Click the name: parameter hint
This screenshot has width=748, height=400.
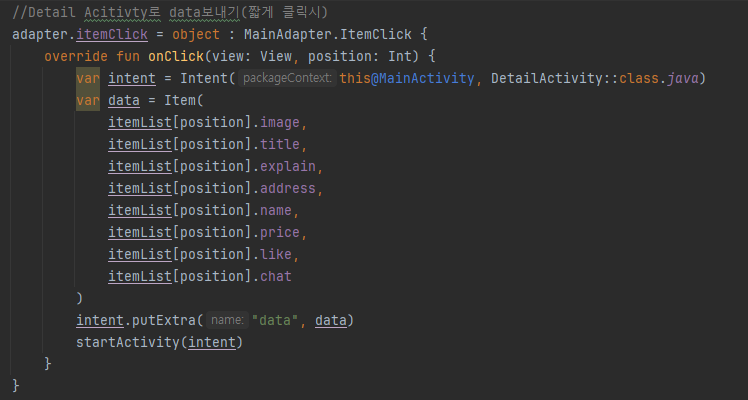[227, 320]
